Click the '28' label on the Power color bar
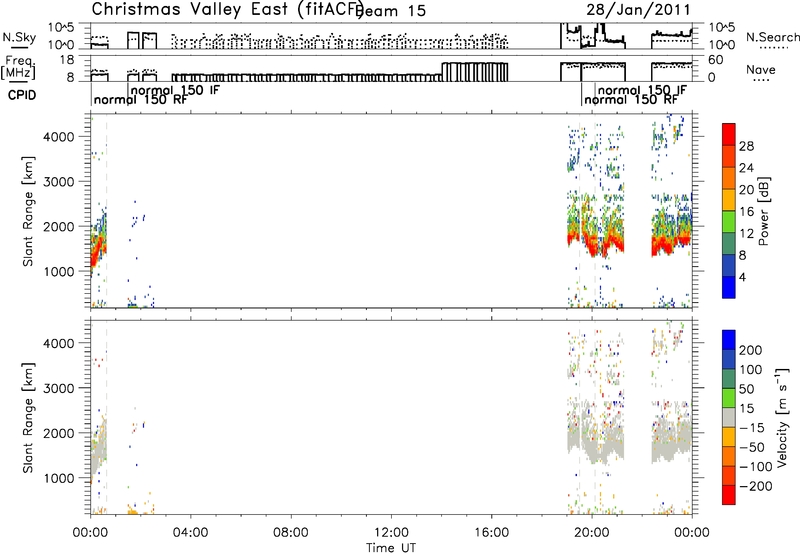Viewport: 800px width, 554px height. pos(746,146)
